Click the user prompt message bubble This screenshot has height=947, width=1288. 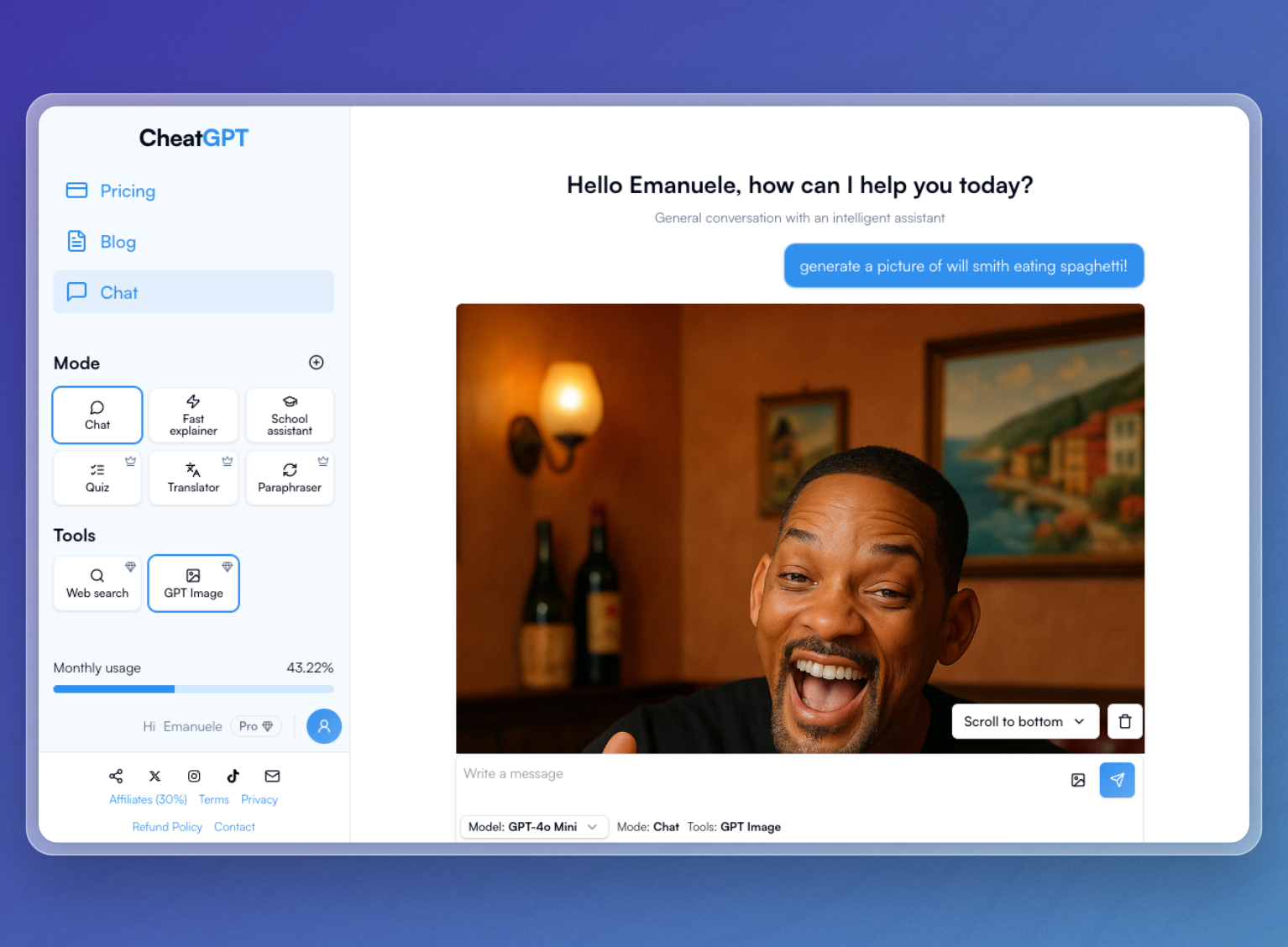pyautogui.click(x=964, y=266)
